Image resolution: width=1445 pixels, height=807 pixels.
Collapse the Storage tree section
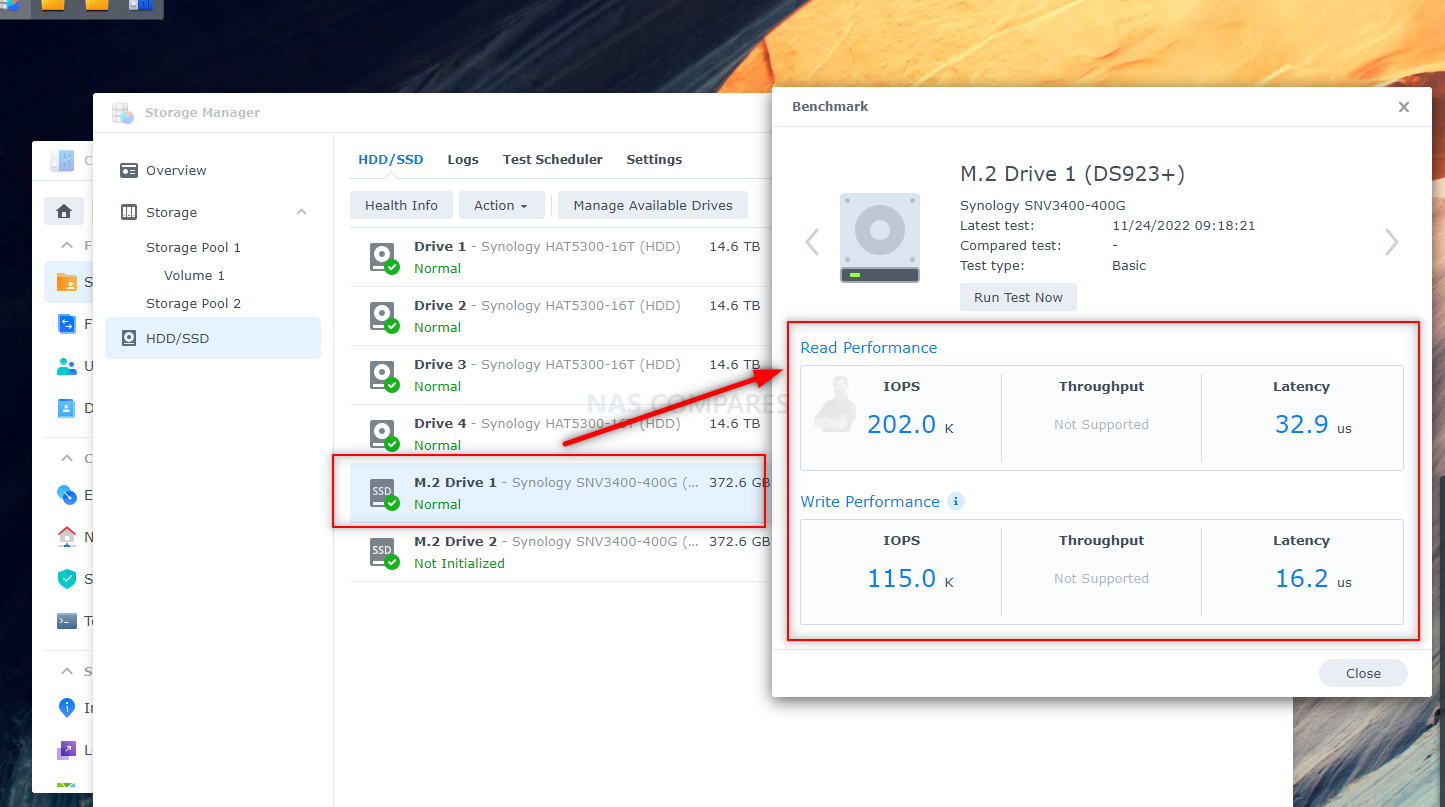[302, 212]
